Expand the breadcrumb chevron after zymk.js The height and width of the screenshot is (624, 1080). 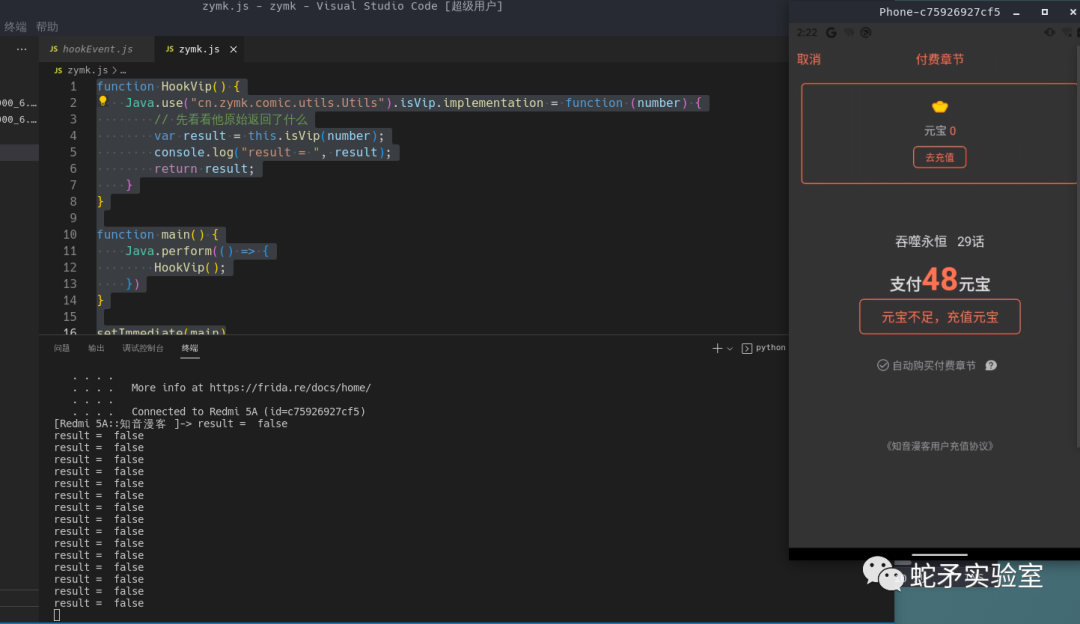[x=114, y=70]
